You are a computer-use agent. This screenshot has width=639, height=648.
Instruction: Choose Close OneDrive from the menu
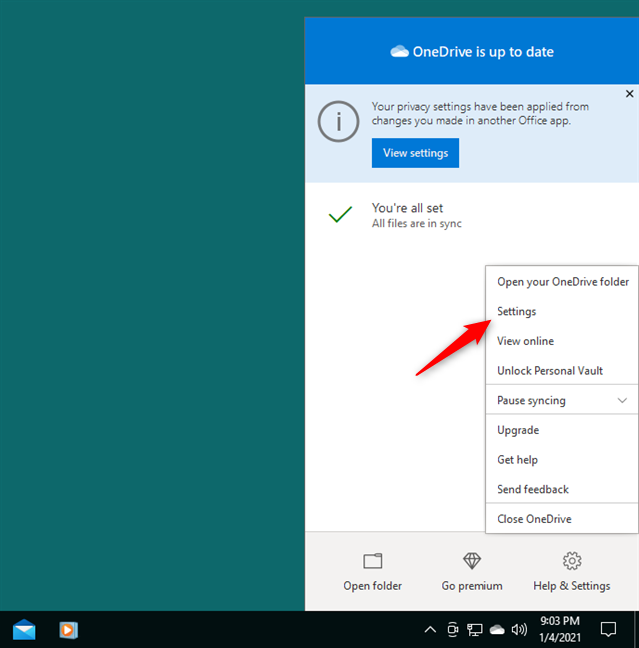point(562,519)
